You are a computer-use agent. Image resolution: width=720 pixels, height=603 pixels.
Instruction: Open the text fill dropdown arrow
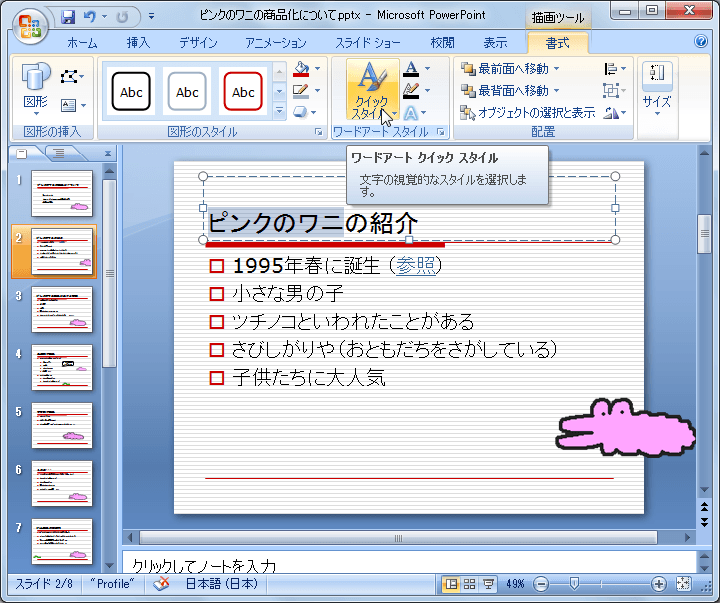(x=428, y=69)
